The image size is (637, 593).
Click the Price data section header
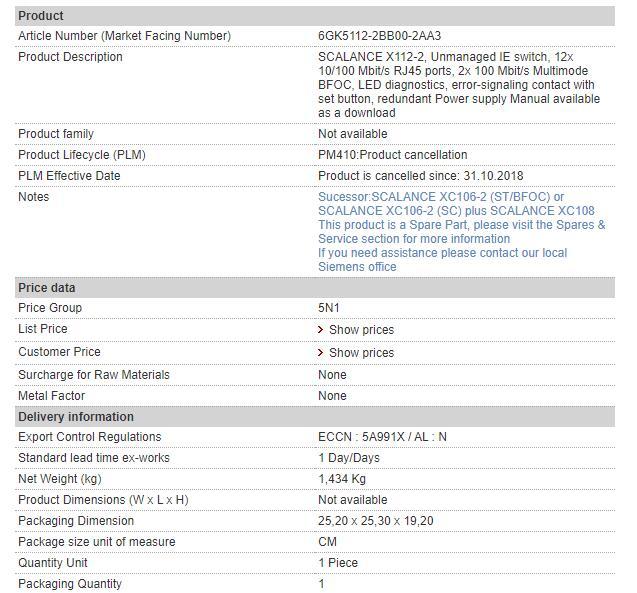point(47,288)
